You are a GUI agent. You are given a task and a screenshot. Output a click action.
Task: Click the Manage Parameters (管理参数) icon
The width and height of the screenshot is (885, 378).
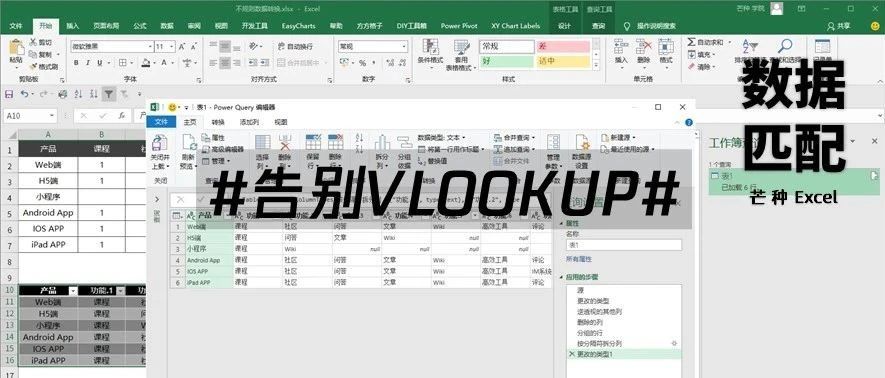(553, 152)
